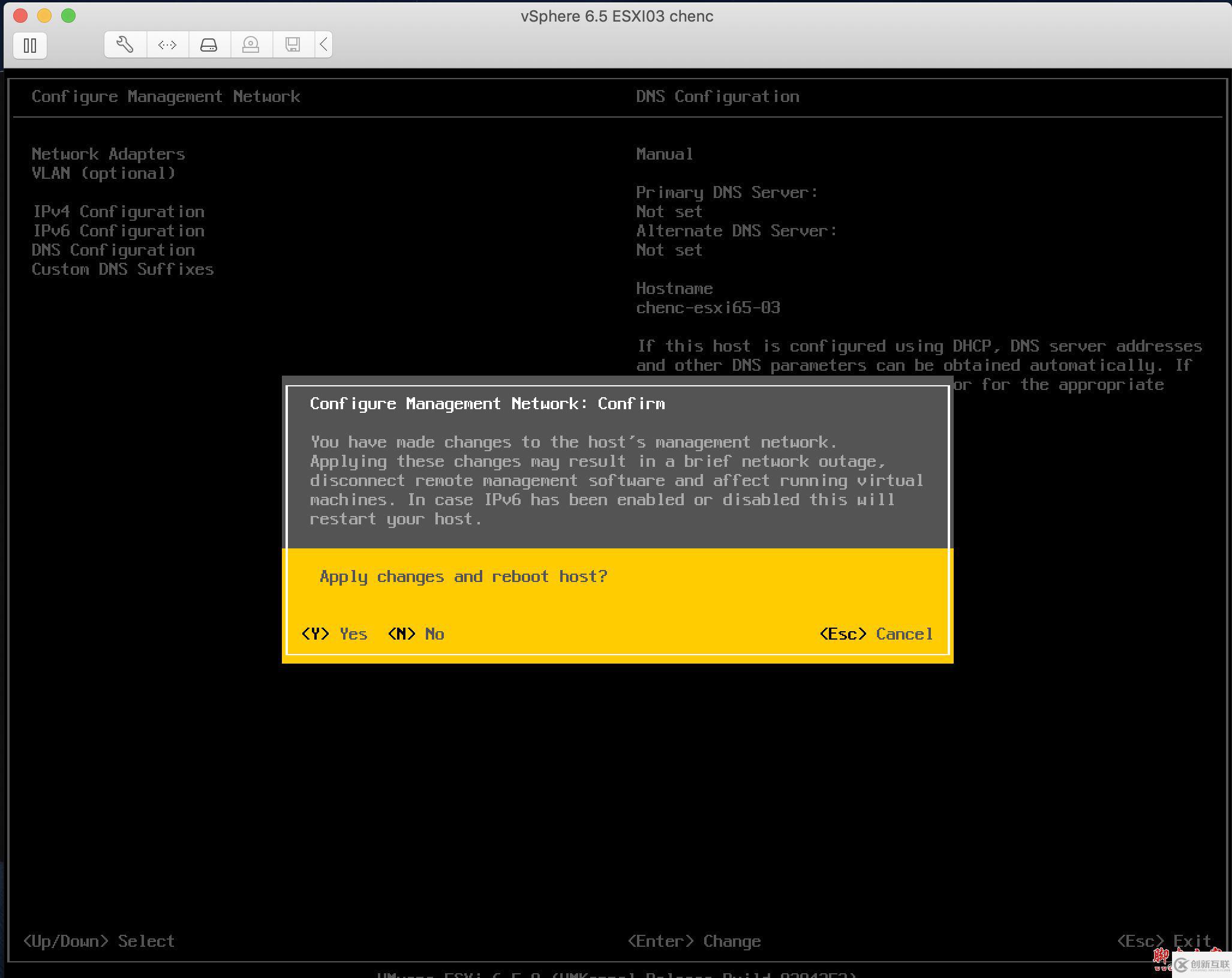Select Custom DNS Suffixes option
This screenshot has width=1232, height=978.
point(122,269)
